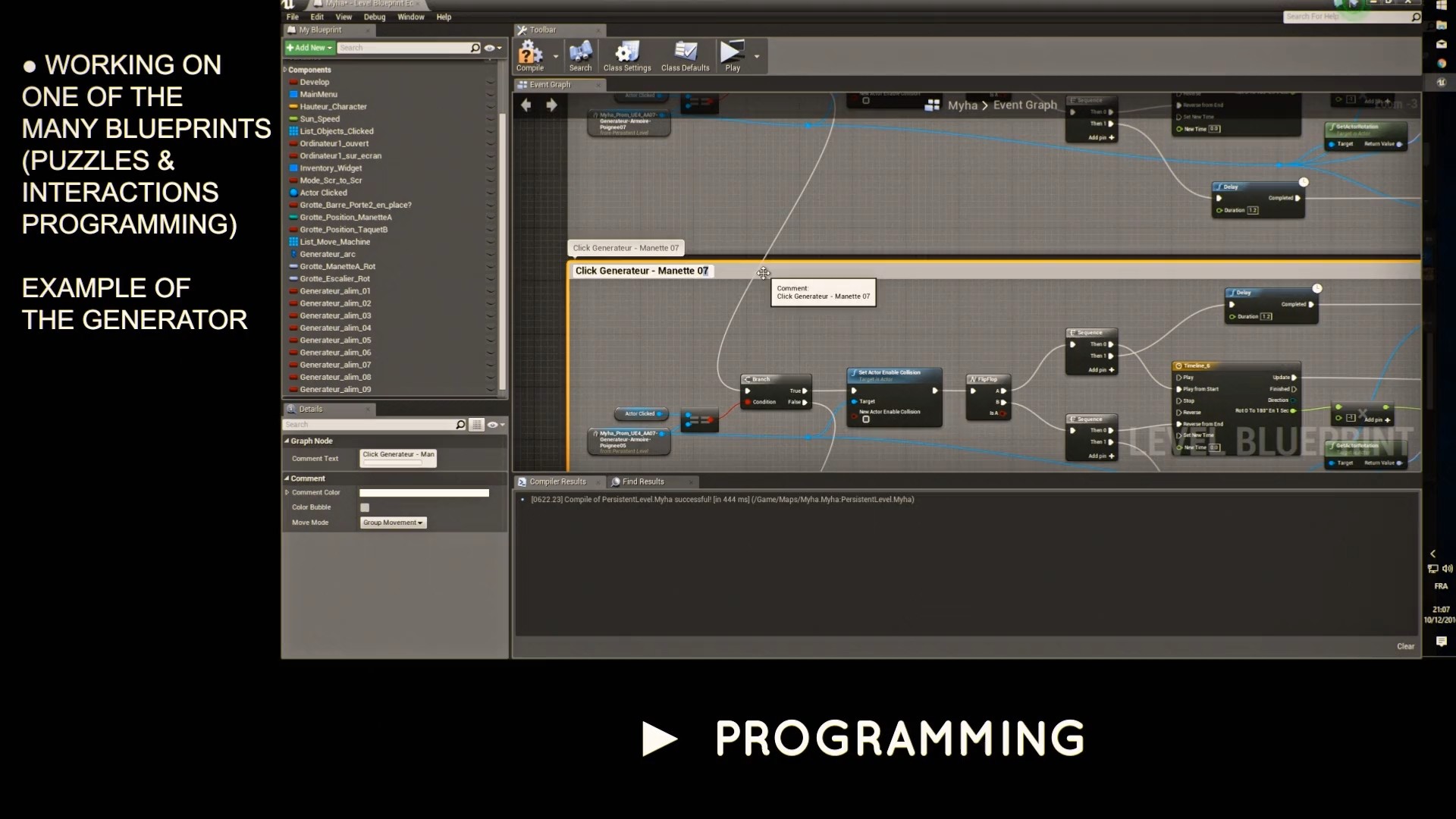This screenshot has height=819, width=1456.
Task: Open the Play options dropdown arrow
Action: pyautogui.click(x=756, y=55)
